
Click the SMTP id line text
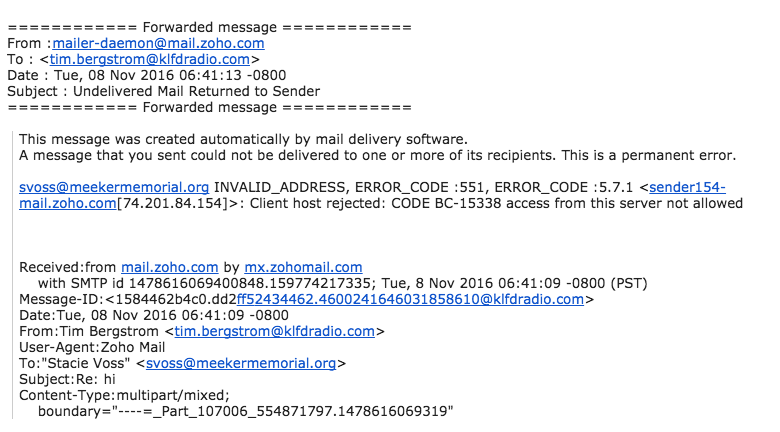(343, 283)
